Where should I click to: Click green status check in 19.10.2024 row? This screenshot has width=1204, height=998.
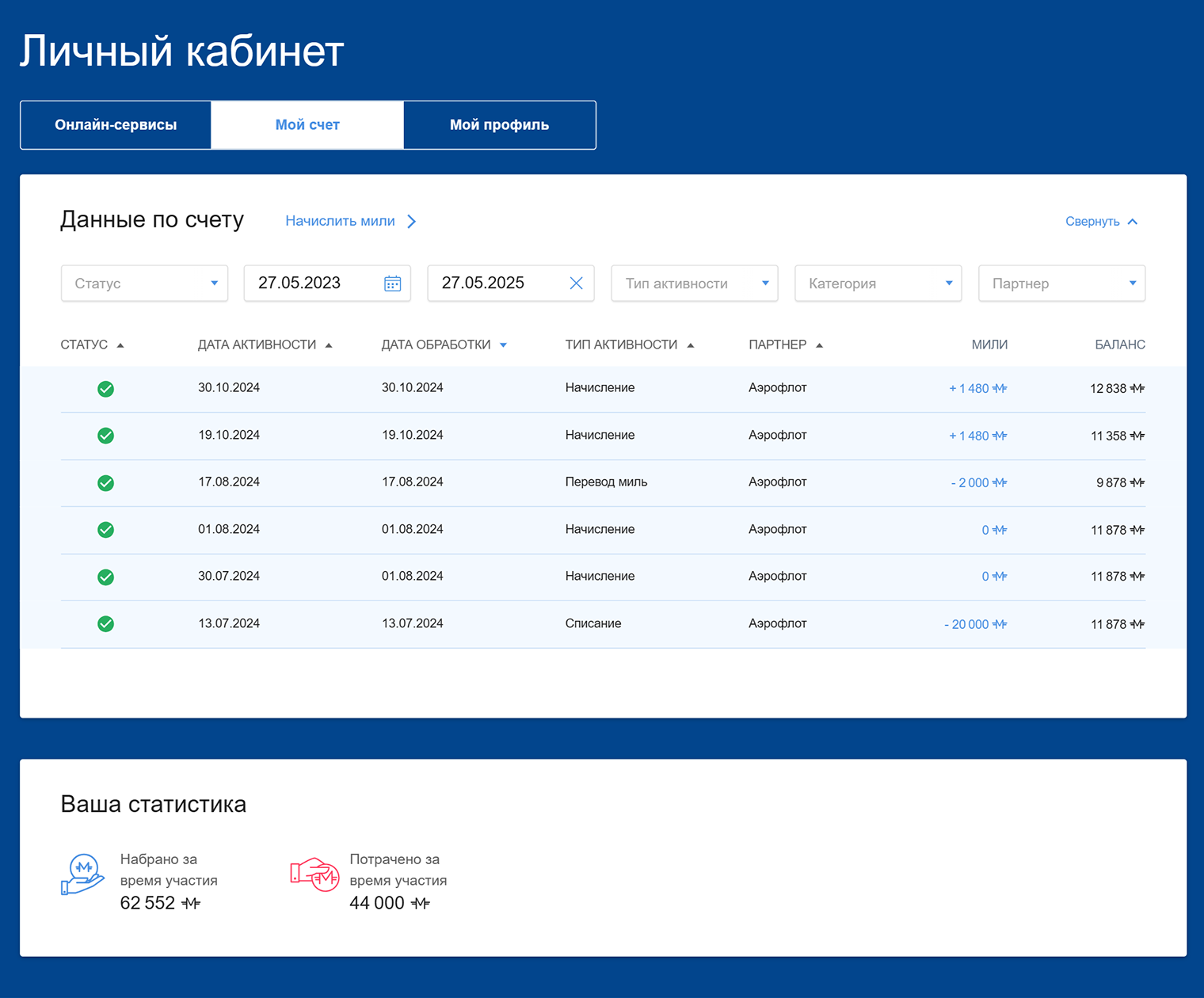pyautogui.click(x=105, y=436)
